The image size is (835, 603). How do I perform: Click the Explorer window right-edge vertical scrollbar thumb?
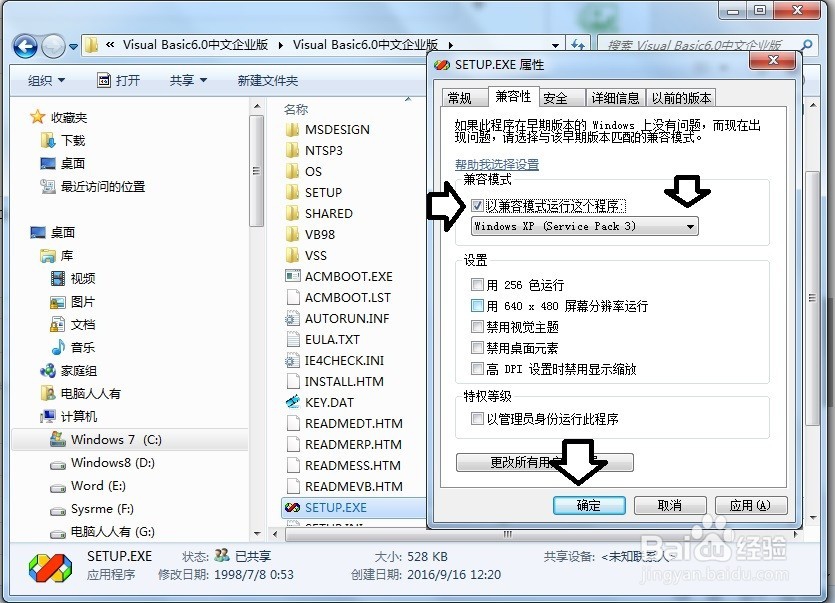812,298
